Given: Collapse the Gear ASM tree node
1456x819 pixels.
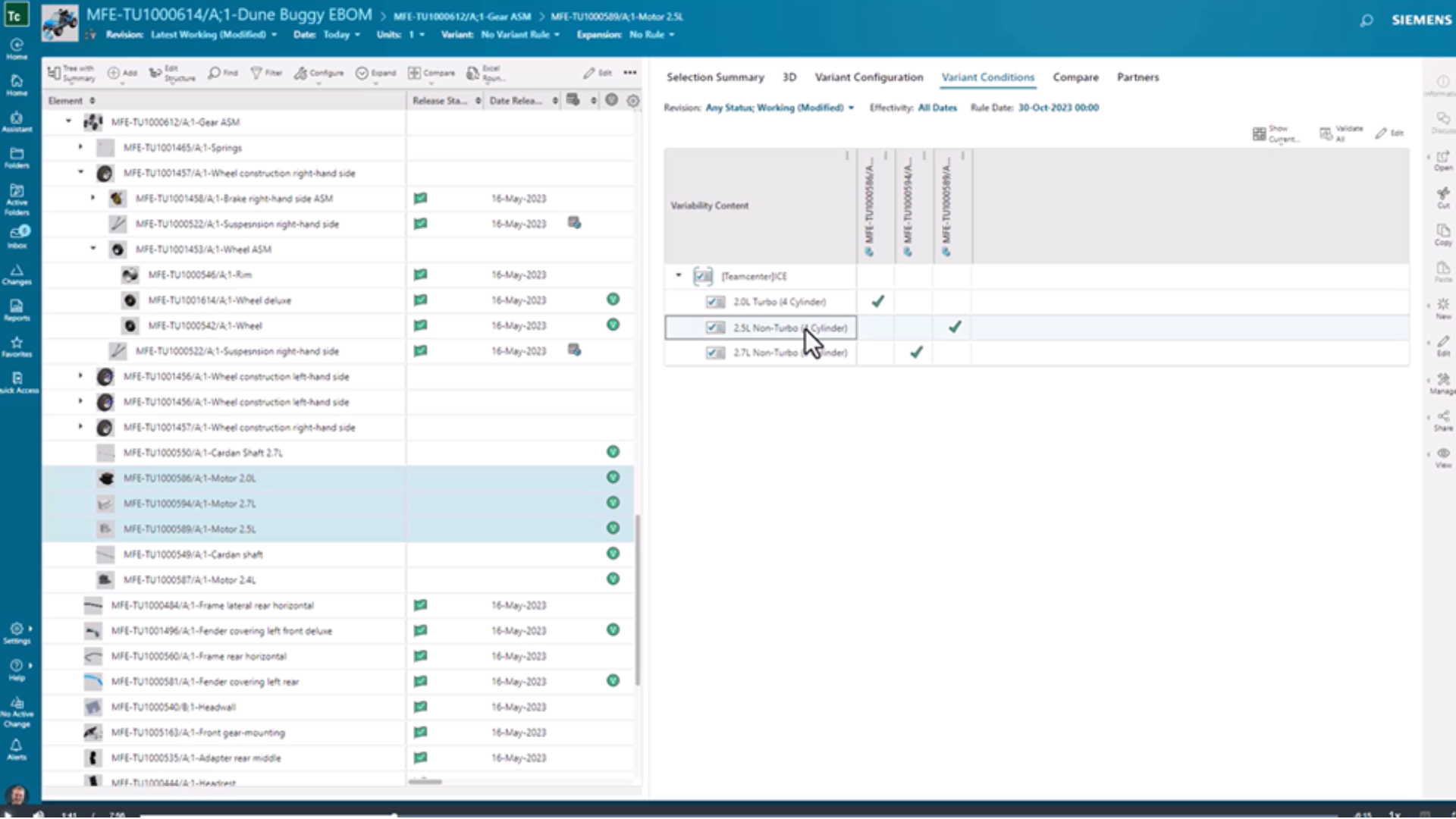Looking at the screenshot, I should coord(68,121).
